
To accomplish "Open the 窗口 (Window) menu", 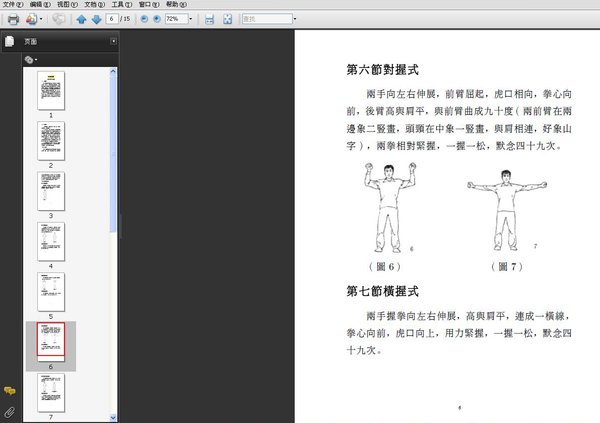I will click(x=149, y=5).
